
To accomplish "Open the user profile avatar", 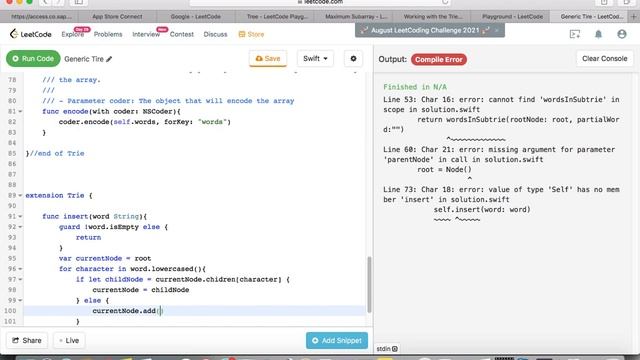I will 622,34.
